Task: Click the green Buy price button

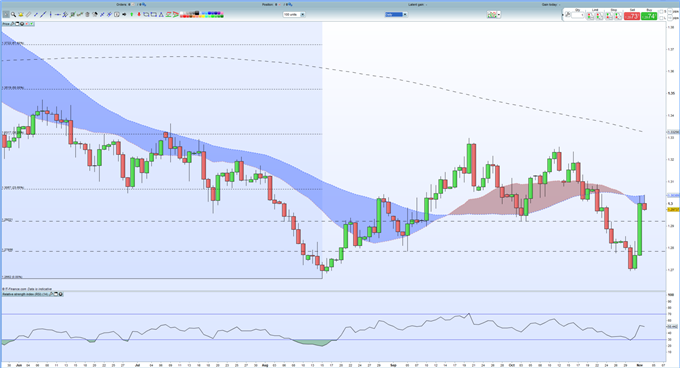Action: 649,16
